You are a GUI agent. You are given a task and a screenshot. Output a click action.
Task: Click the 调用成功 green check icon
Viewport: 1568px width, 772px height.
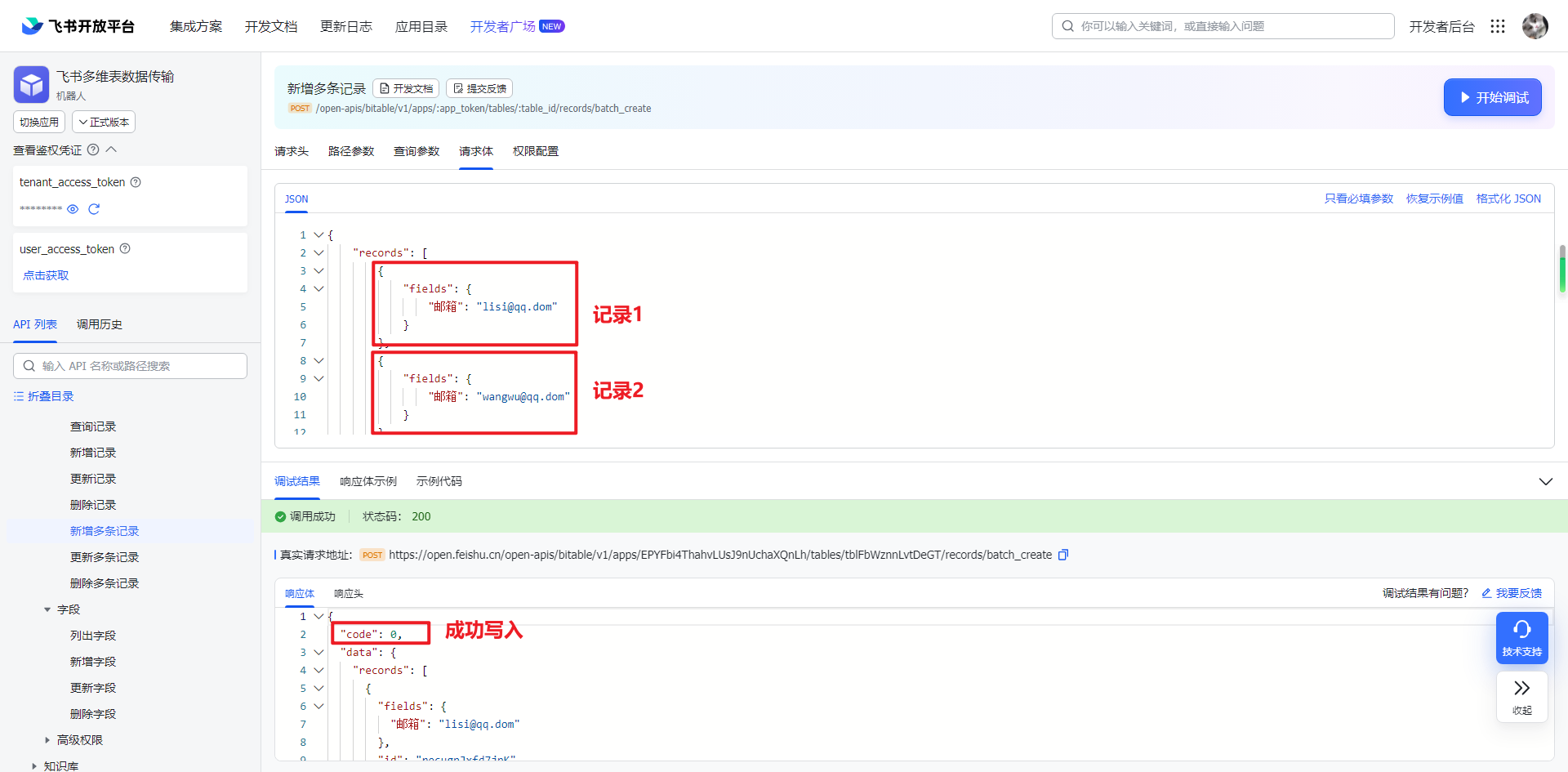click(280, 516)
